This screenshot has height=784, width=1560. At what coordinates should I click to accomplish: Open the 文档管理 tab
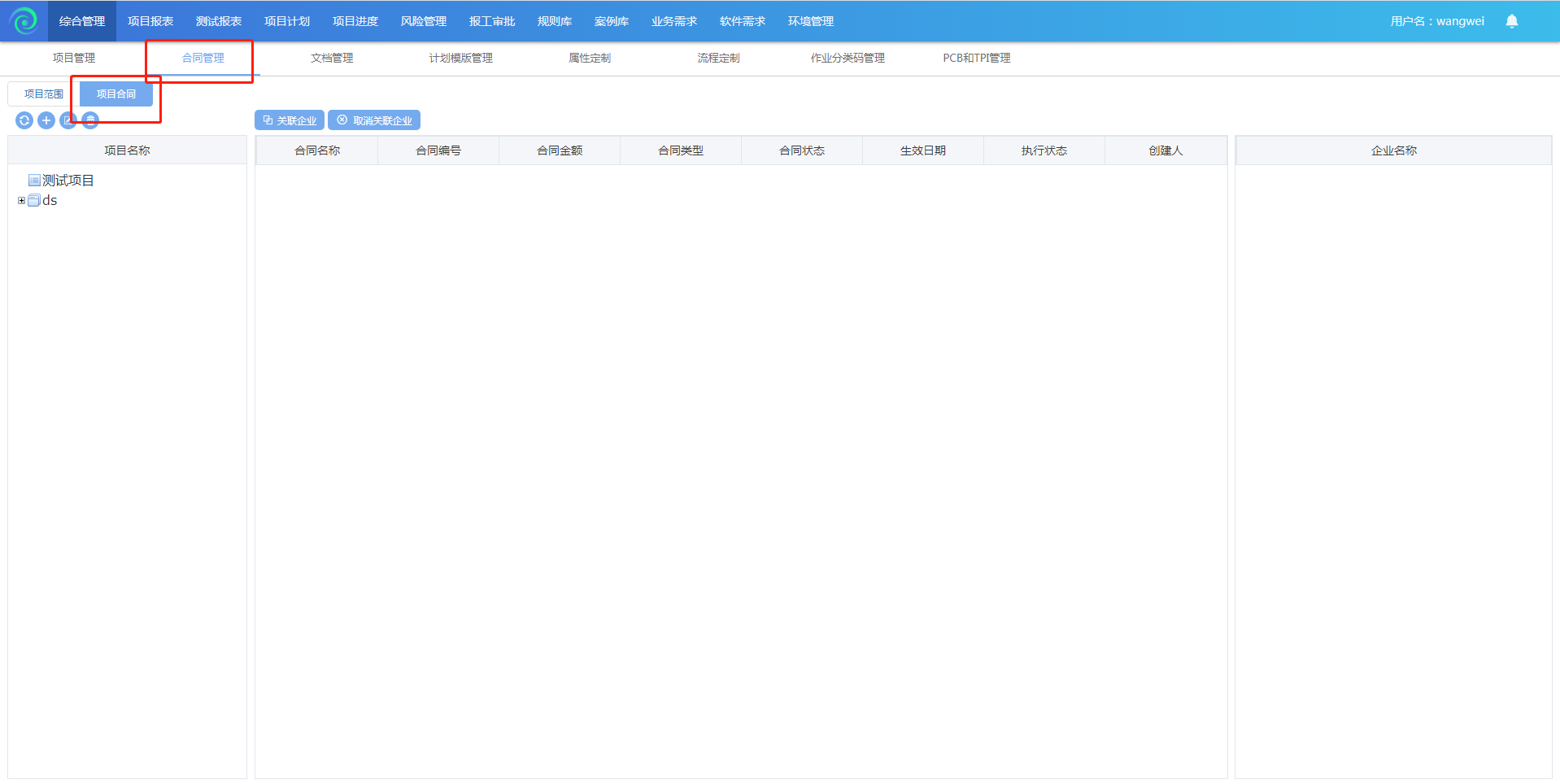[x=332, y=58]
